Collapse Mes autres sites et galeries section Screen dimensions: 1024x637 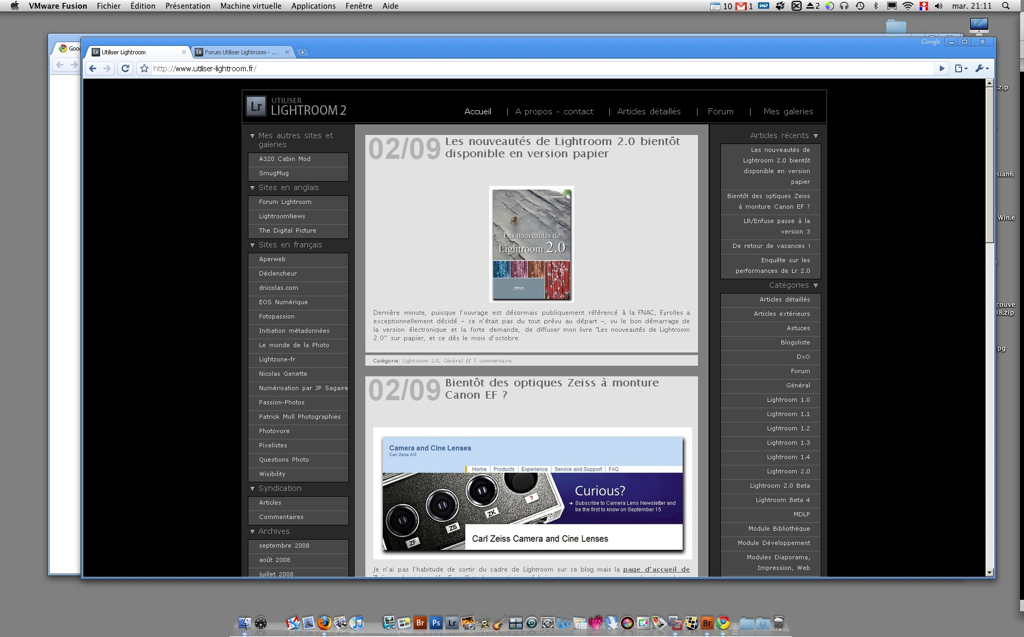pos(252,136)
